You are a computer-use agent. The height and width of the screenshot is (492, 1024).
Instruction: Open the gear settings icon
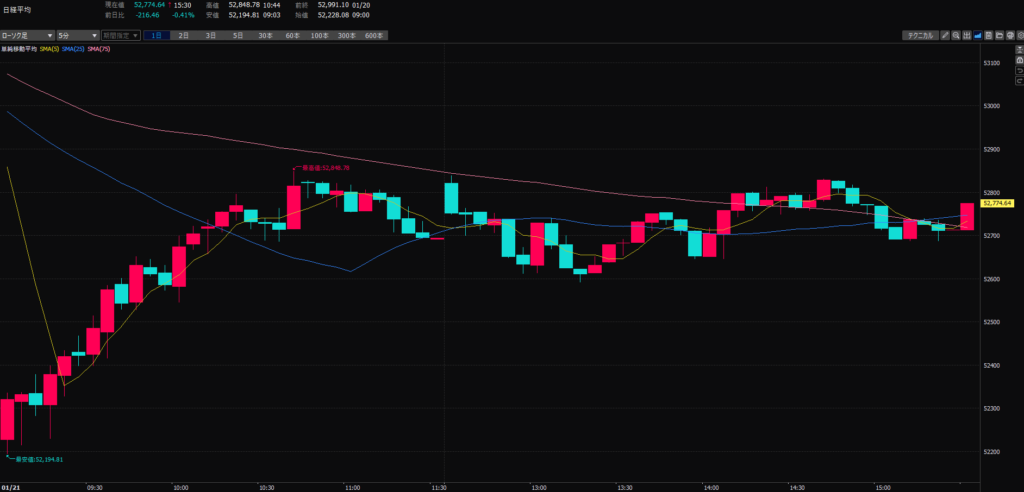click(x=1019, y=35)
